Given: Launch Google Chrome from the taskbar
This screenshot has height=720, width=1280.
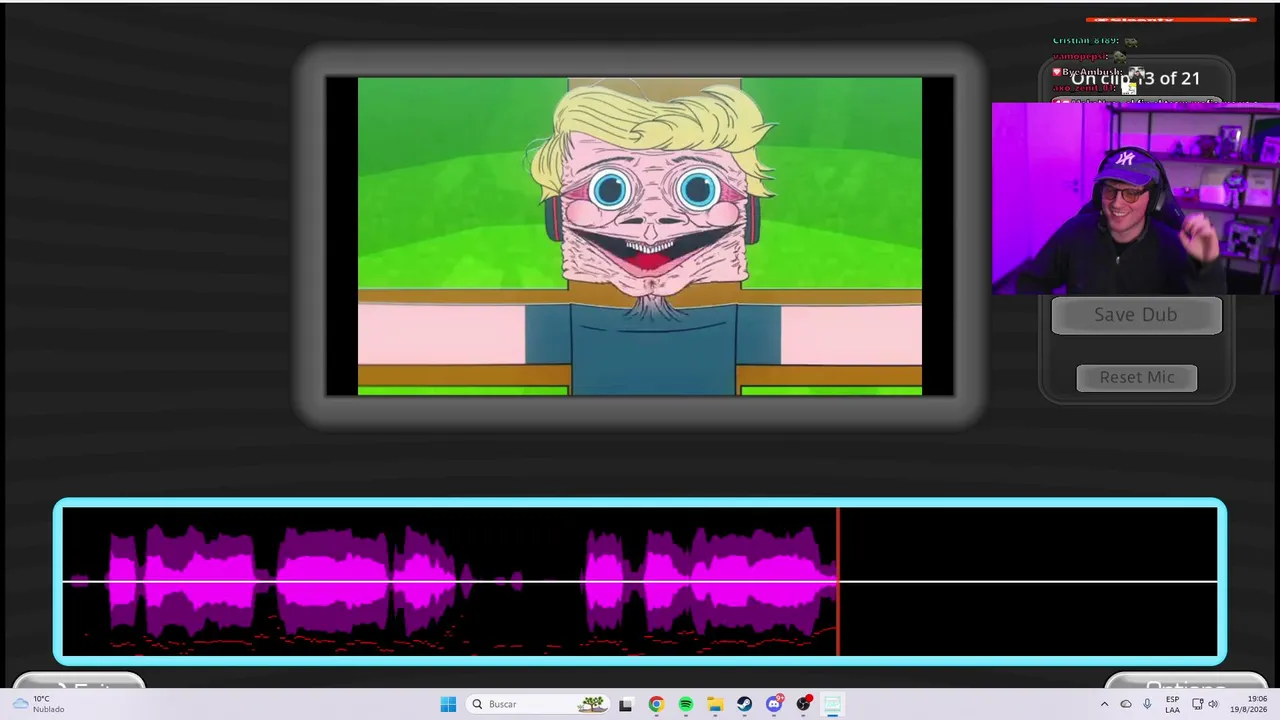Looking at the screenshot, I should coord(656,704).
